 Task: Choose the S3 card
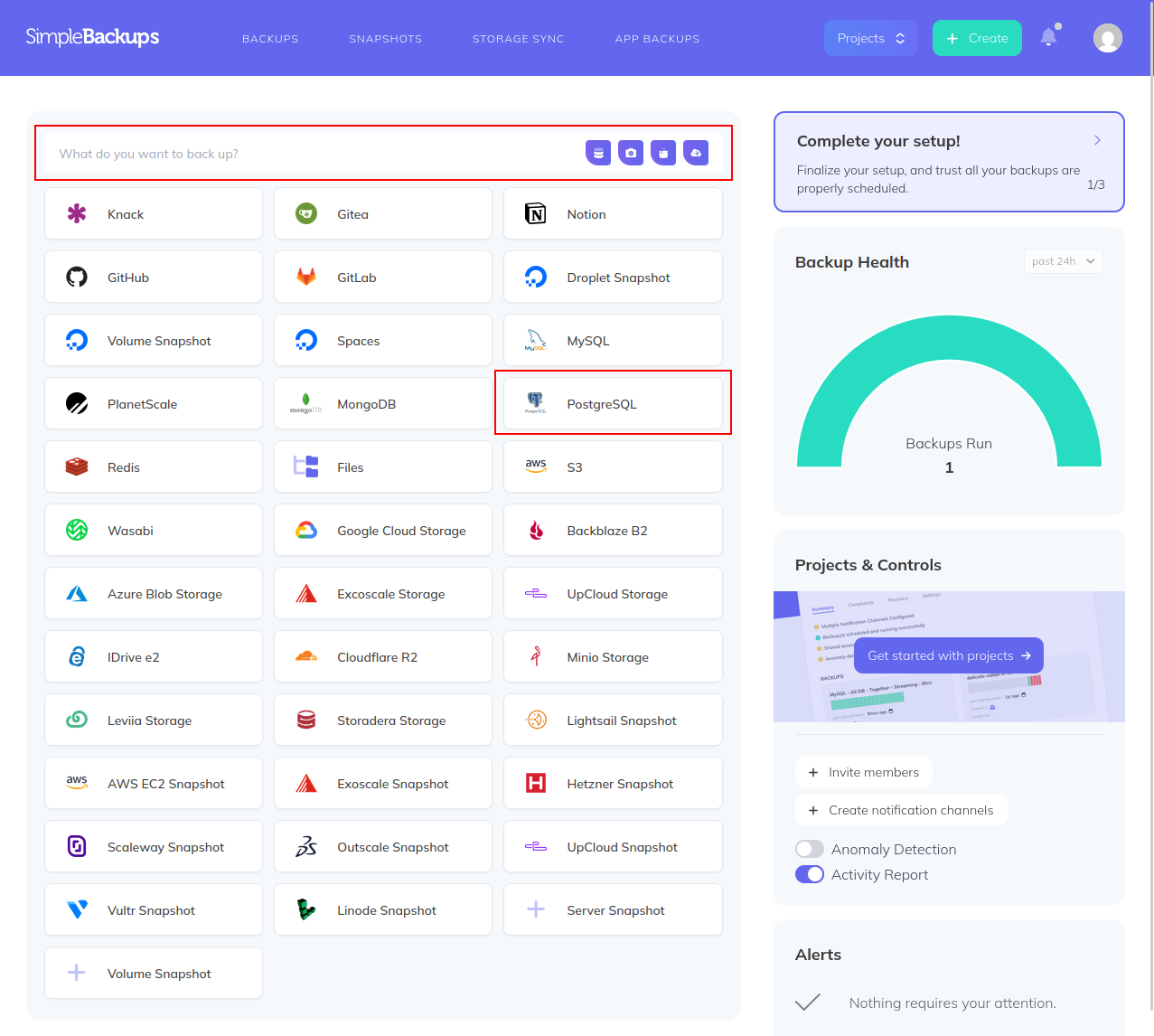613,467
